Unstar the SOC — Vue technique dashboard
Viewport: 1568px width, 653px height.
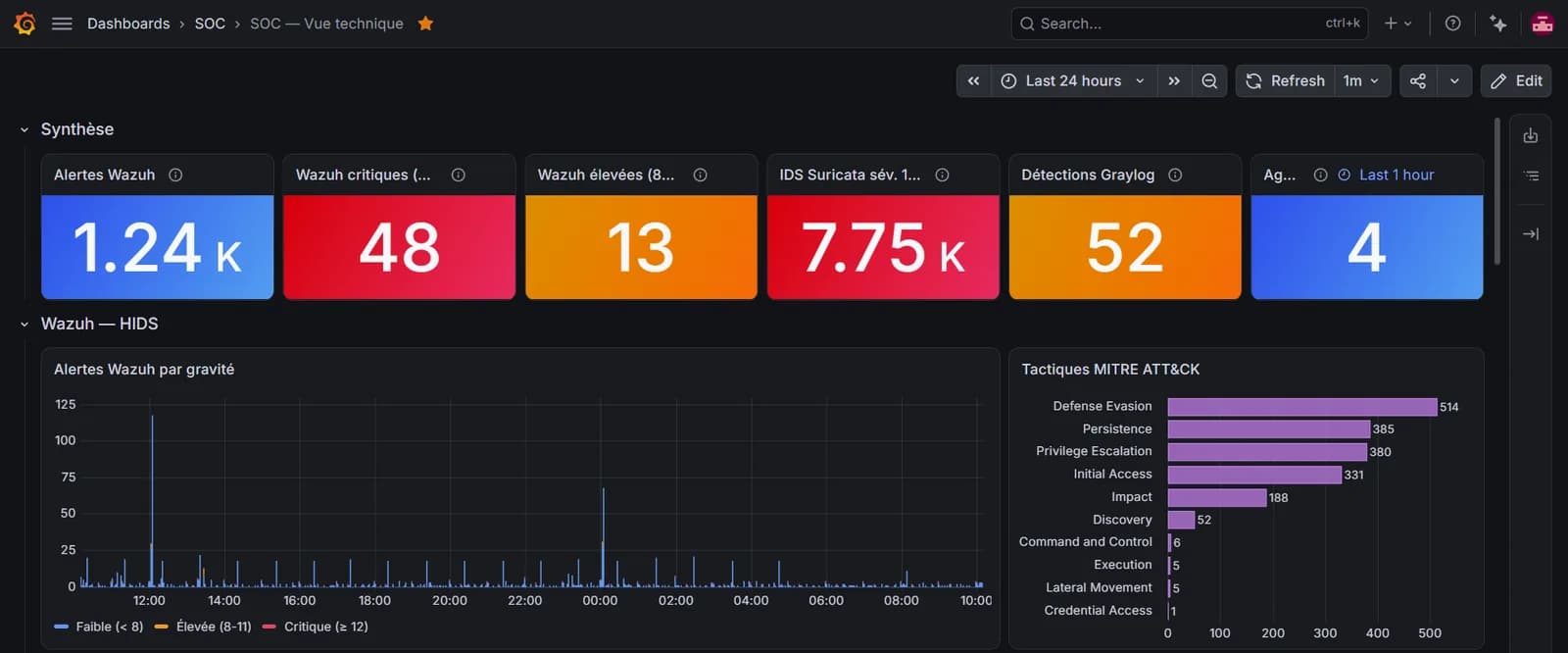[425, 24]
